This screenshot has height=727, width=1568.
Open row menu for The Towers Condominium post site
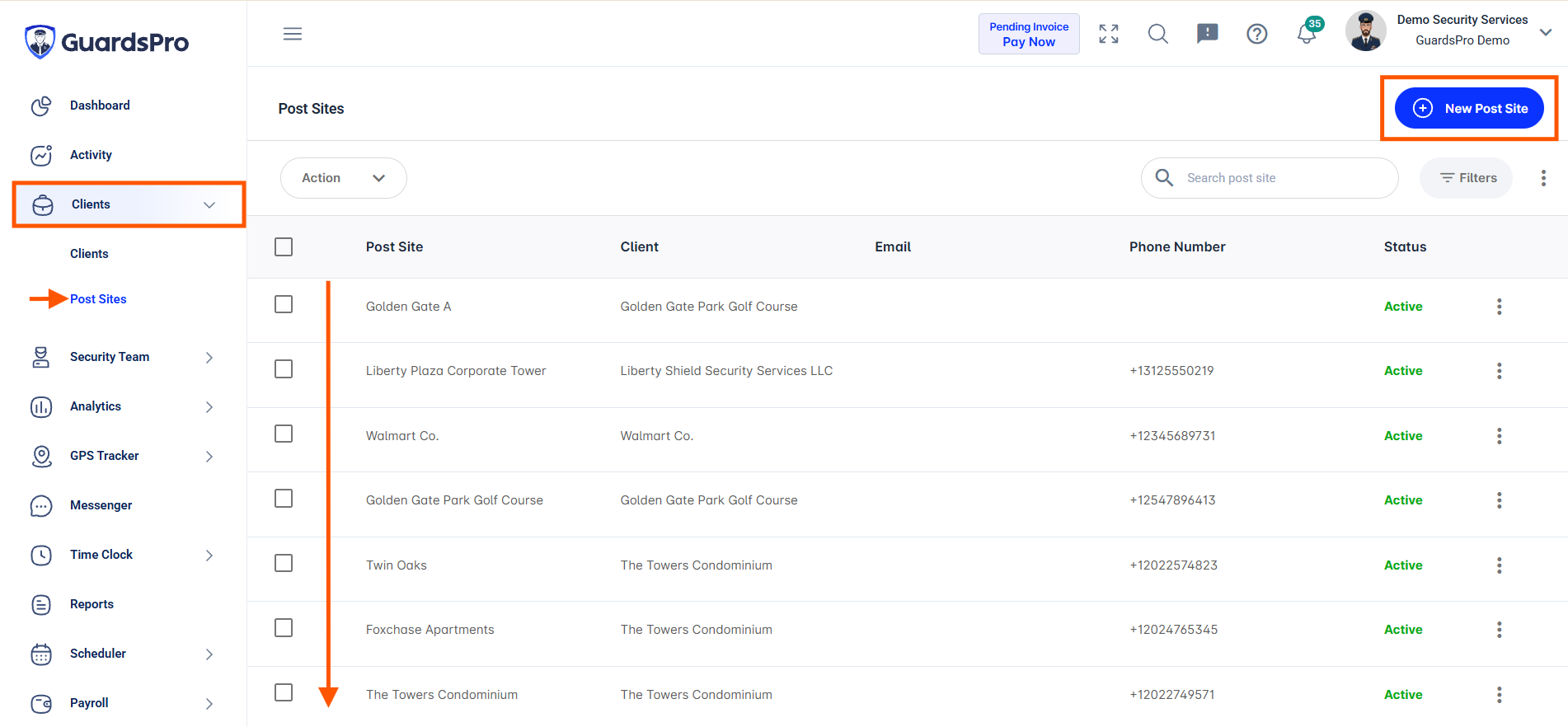coord(1499,695)
